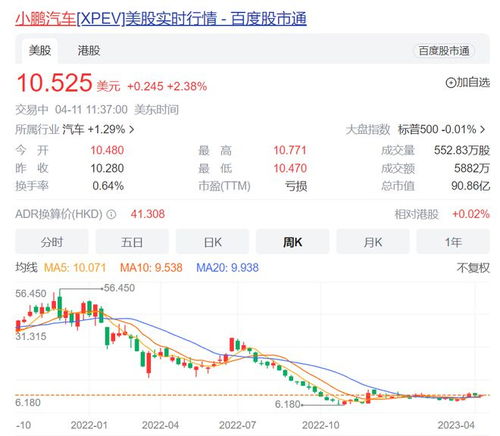Click the 相对港股 value +0.02%

[x=471, y=214]
